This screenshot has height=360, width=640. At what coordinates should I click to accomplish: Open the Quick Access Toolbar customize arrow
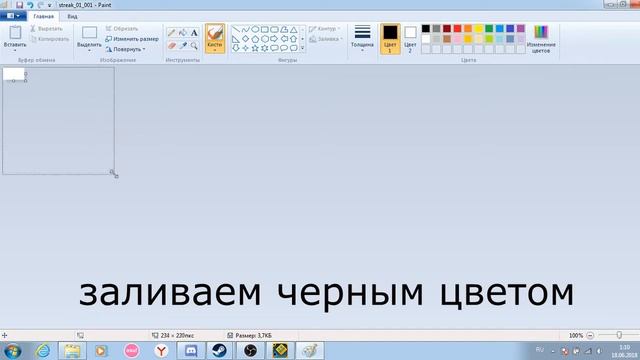(49, 5)
